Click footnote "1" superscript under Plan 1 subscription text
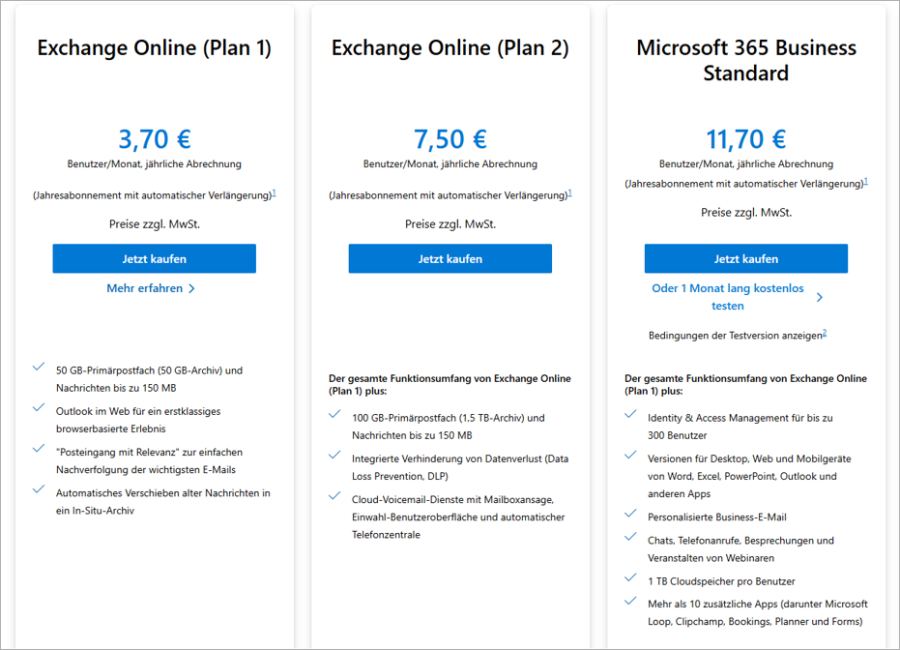This screenshot has height=650, width=900. coord(273,192)
